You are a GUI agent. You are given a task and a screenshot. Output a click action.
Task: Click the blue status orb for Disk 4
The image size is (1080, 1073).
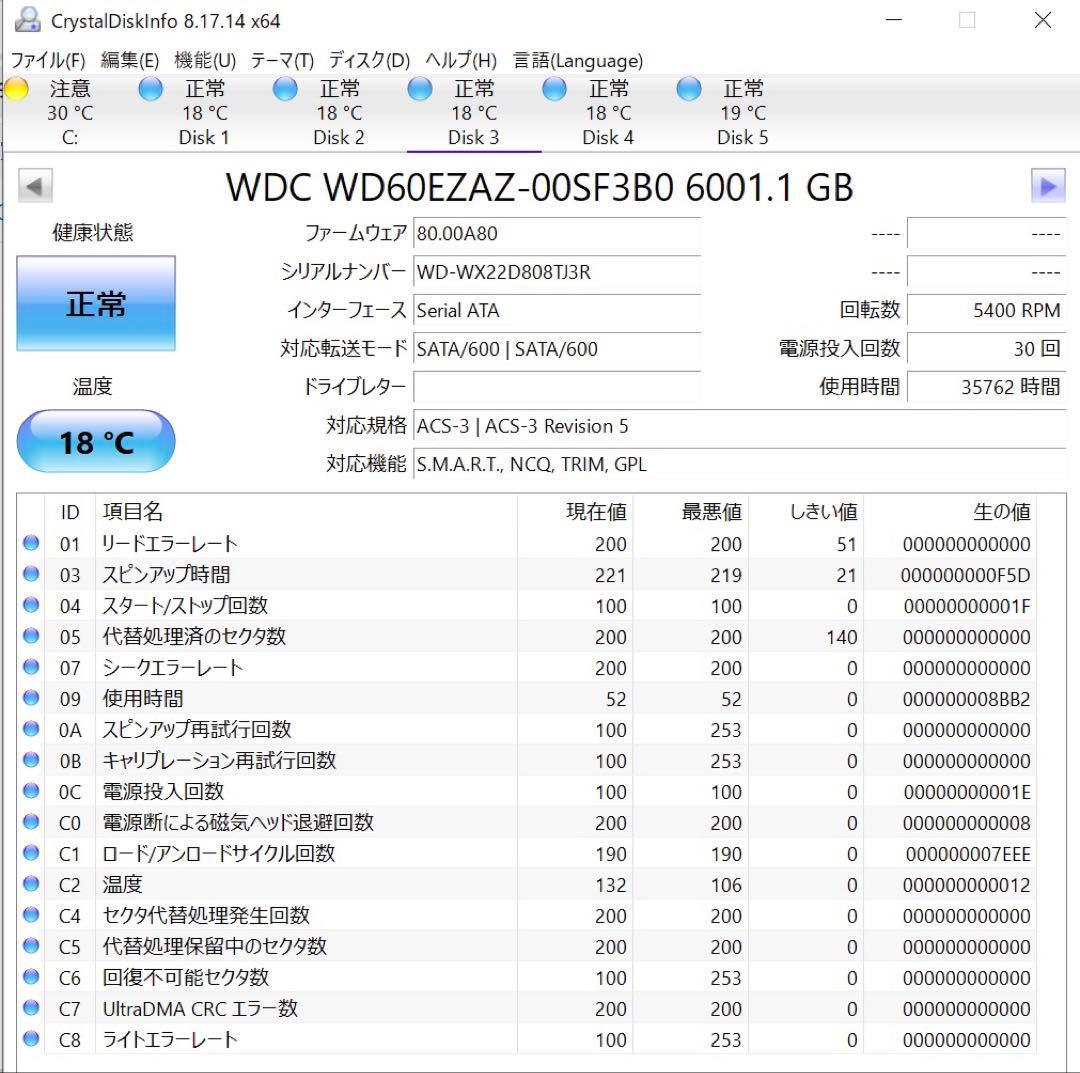click(554, 89)
